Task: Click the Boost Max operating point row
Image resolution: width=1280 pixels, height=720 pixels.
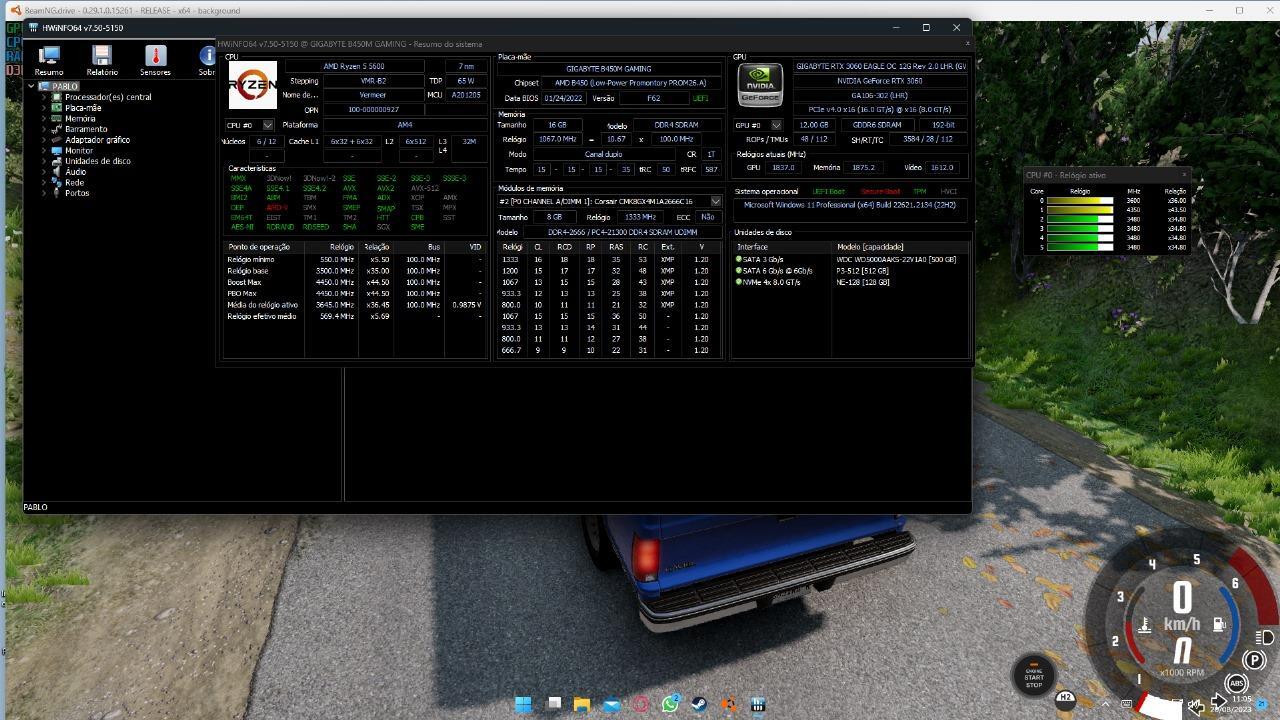Action: [355, 282]
